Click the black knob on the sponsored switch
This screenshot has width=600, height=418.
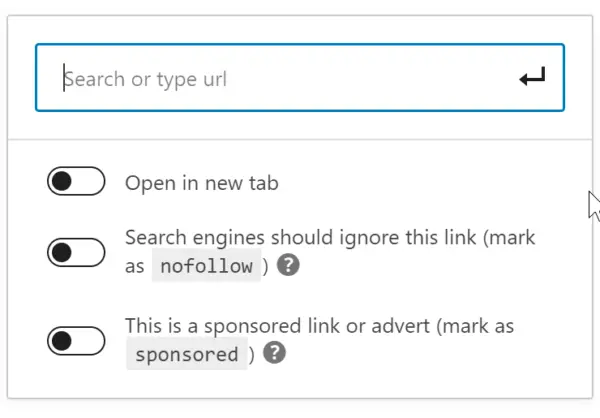coord(62,341)
